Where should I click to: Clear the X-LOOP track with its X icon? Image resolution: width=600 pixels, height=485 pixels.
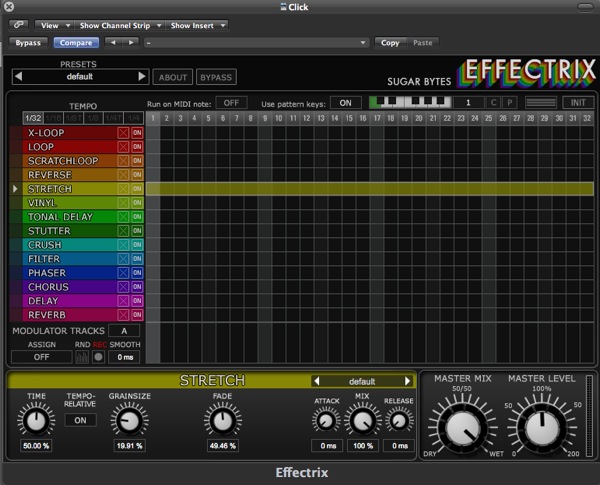point(123,133)
